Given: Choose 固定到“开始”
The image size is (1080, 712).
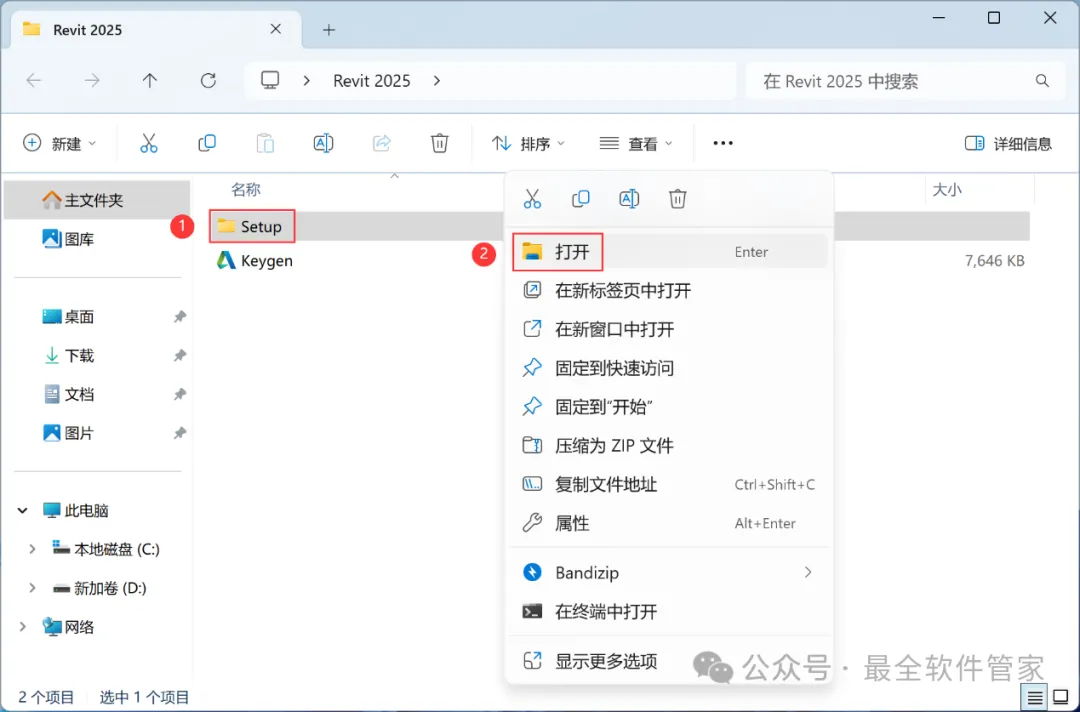Looking at the screenshot, I should click(x=669, y=407).
